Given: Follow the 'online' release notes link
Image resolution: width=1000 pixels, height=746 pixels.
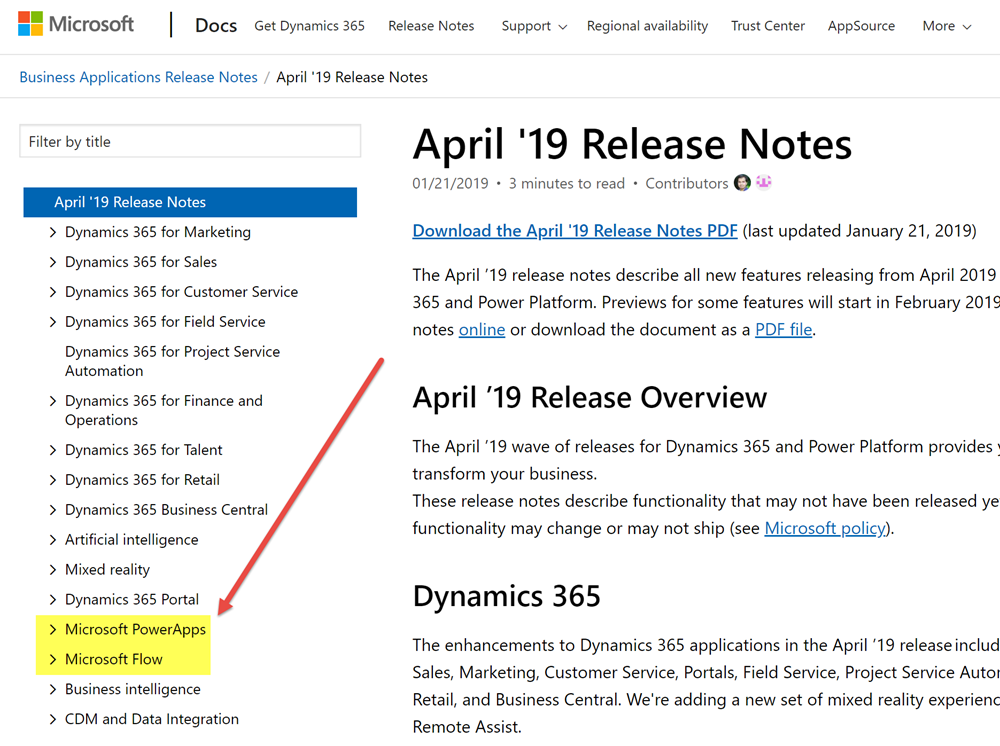Looking at the screenshot, I should point(482,330).
